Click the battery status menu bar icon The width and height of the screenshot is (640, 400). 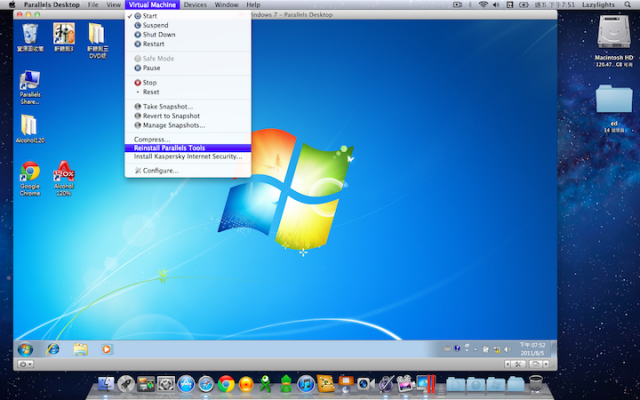(524, 5)
